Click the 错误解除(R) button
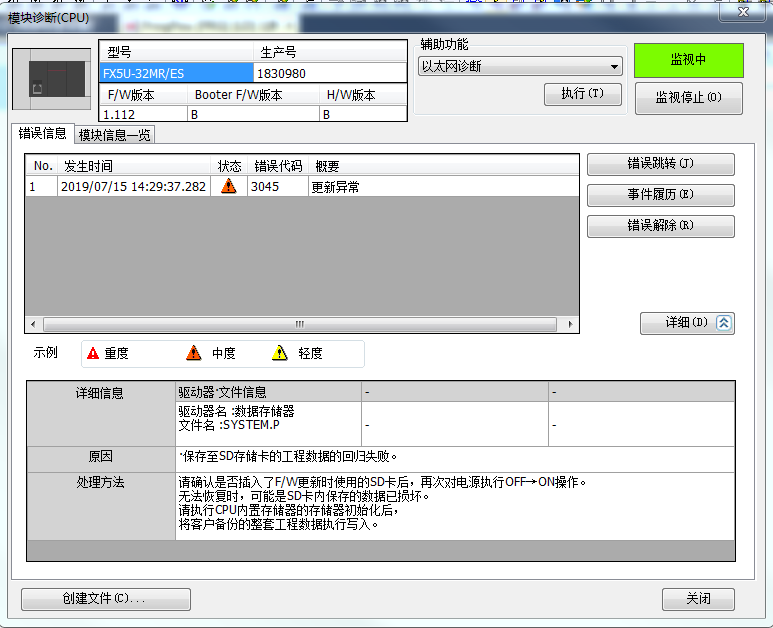The width and height of the screenshot is (773, 628). (660, 226)
